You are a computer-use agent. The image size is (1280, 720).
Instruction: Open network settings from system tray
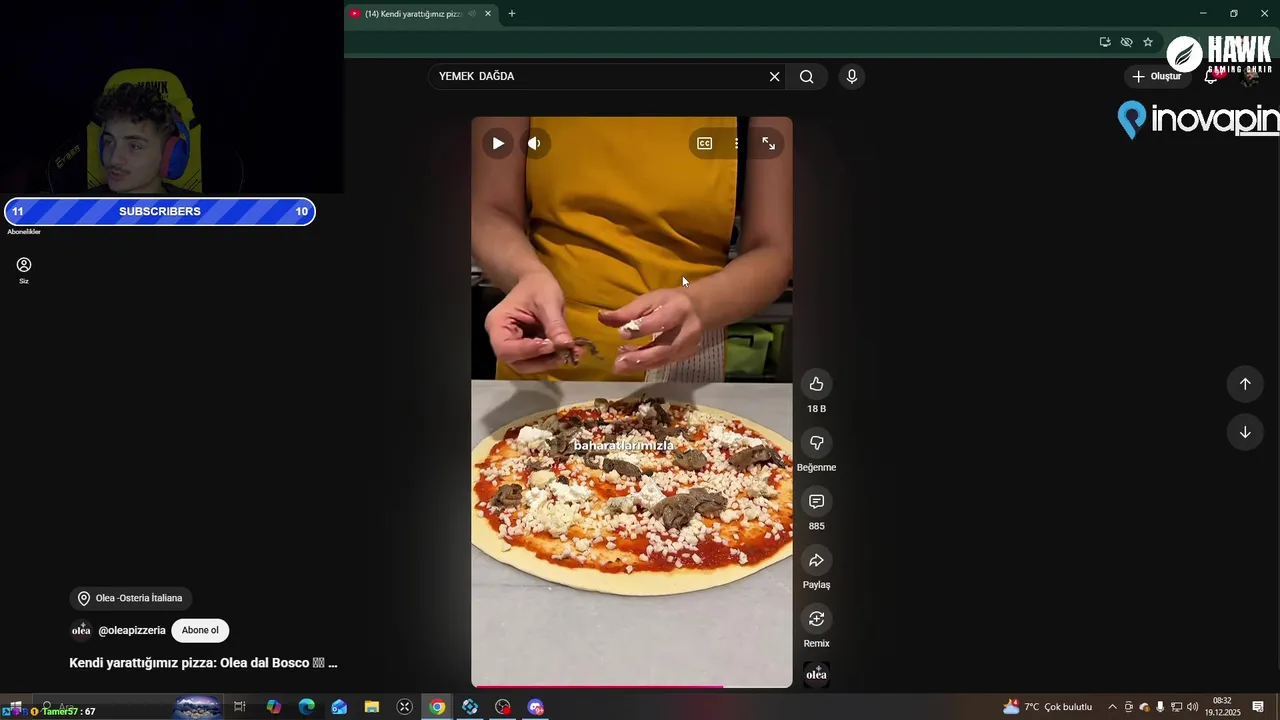point(1176,707)
